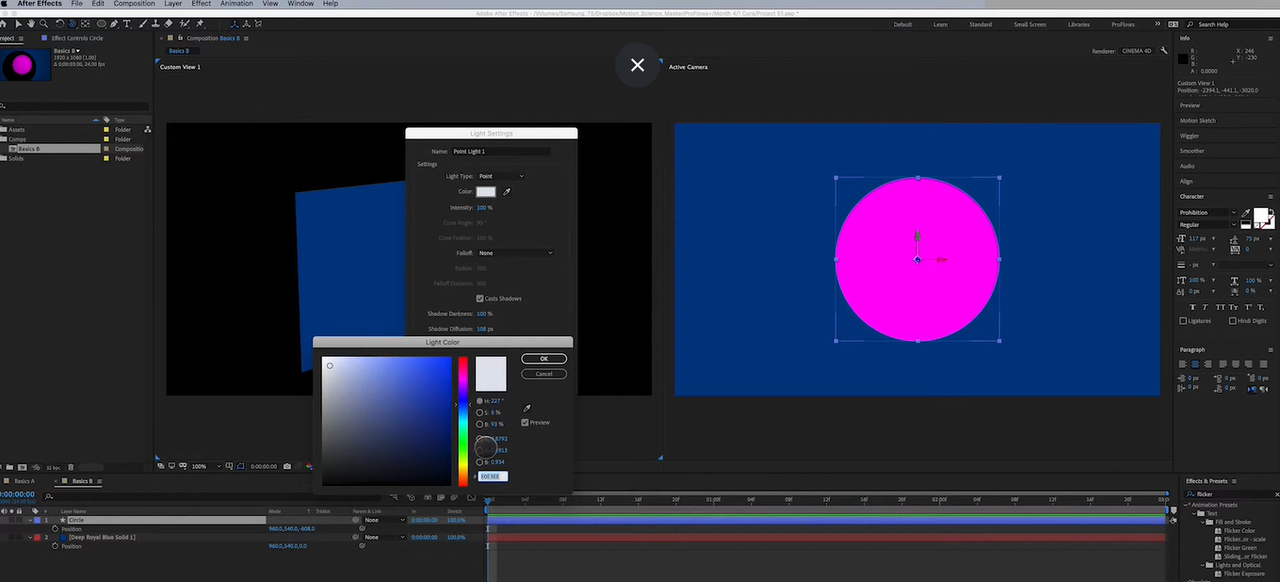Select the S saturation radio button

click(479, 412)
